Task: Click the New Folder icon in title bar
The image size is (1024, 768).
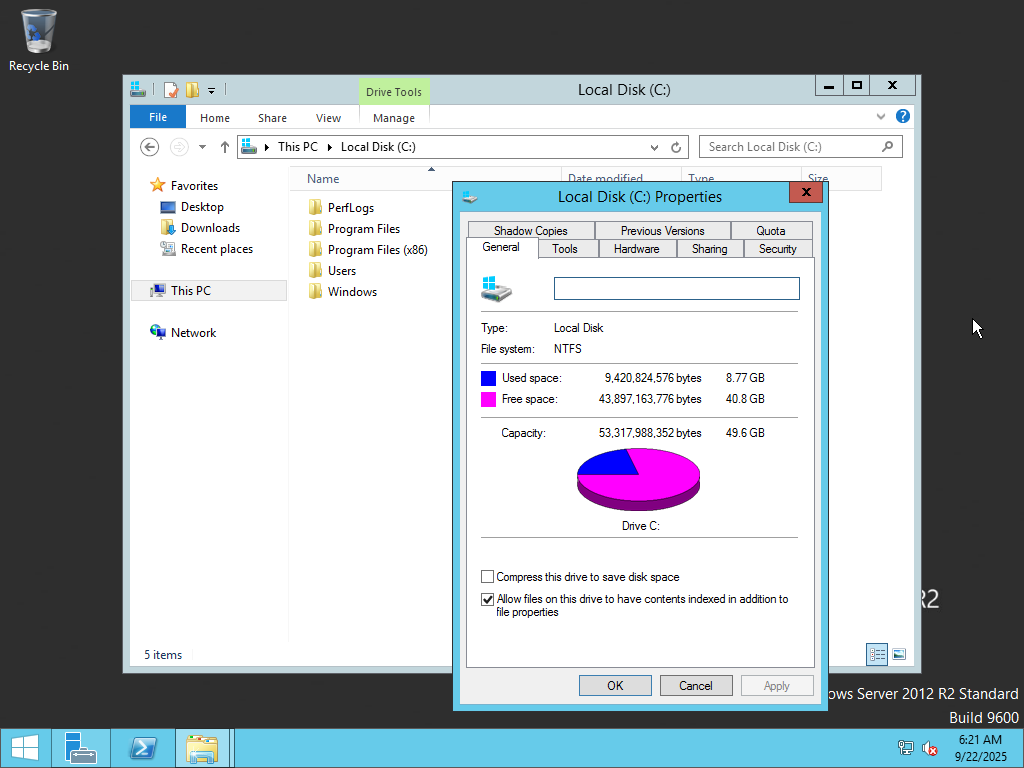Action: coord(192,90)
